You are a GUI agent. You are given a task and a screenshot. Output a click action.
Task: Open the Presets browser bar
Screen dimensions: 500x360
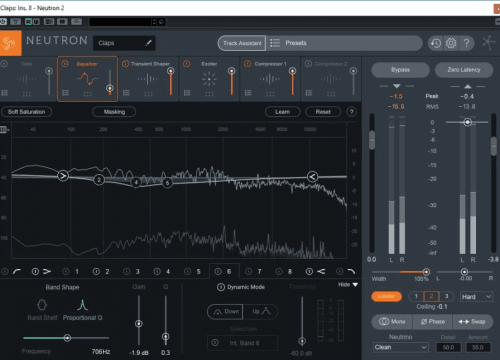[344, 43]
